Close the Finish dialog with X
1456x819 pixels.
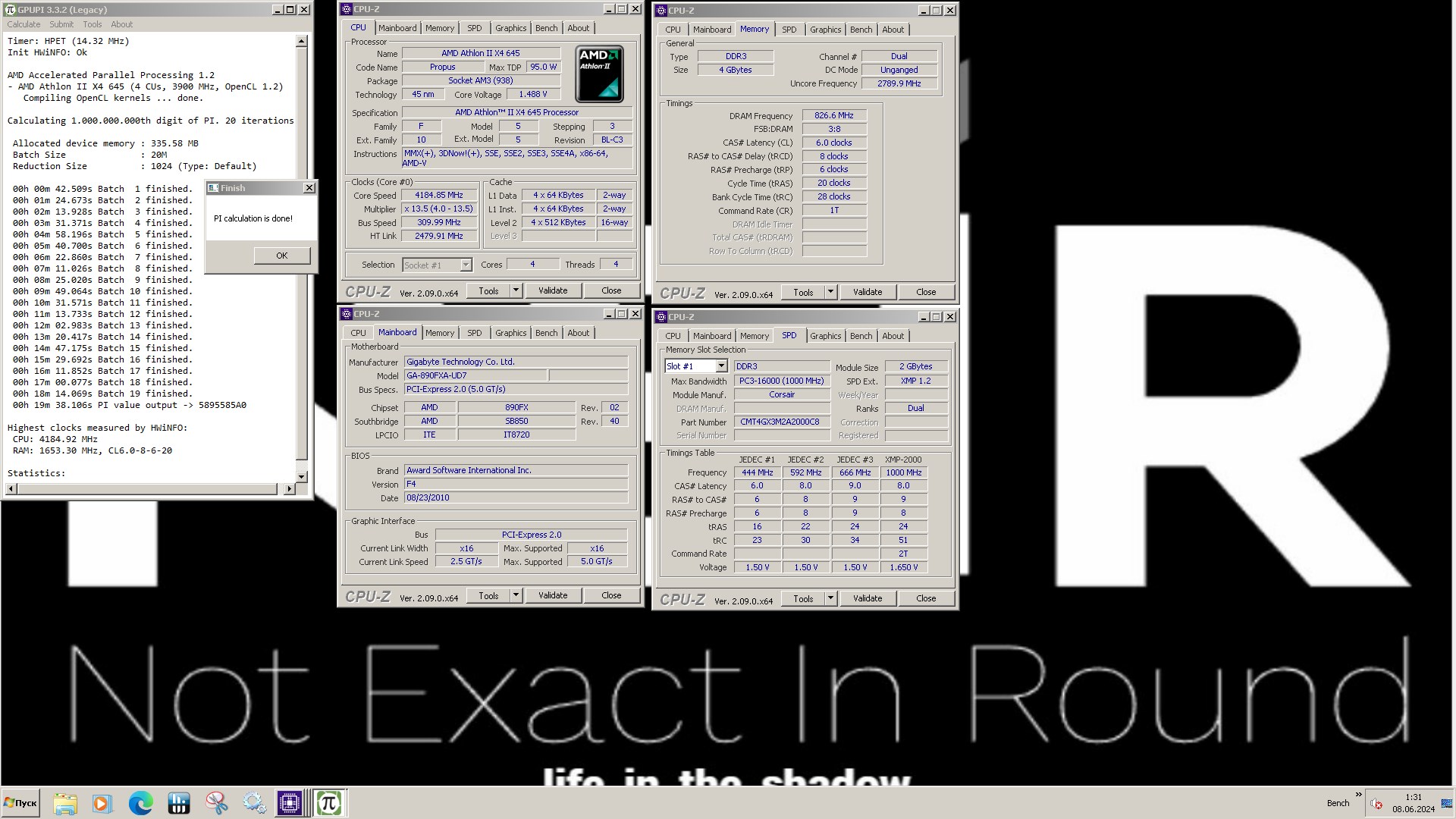coord(309,188)
